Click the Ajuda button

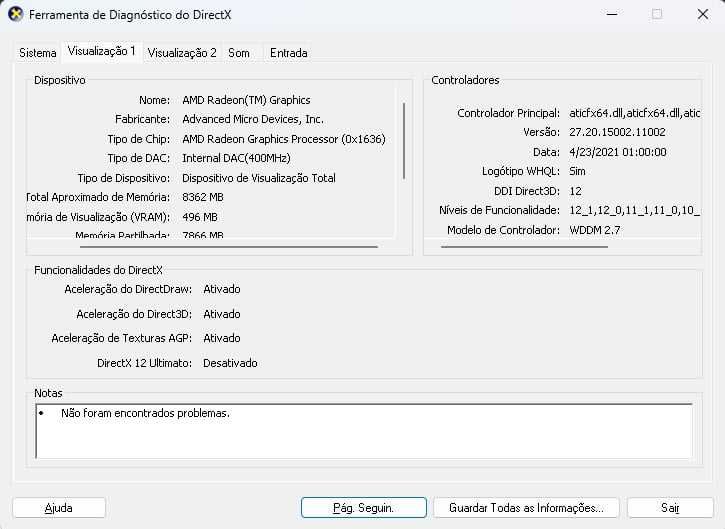[59, 508]
